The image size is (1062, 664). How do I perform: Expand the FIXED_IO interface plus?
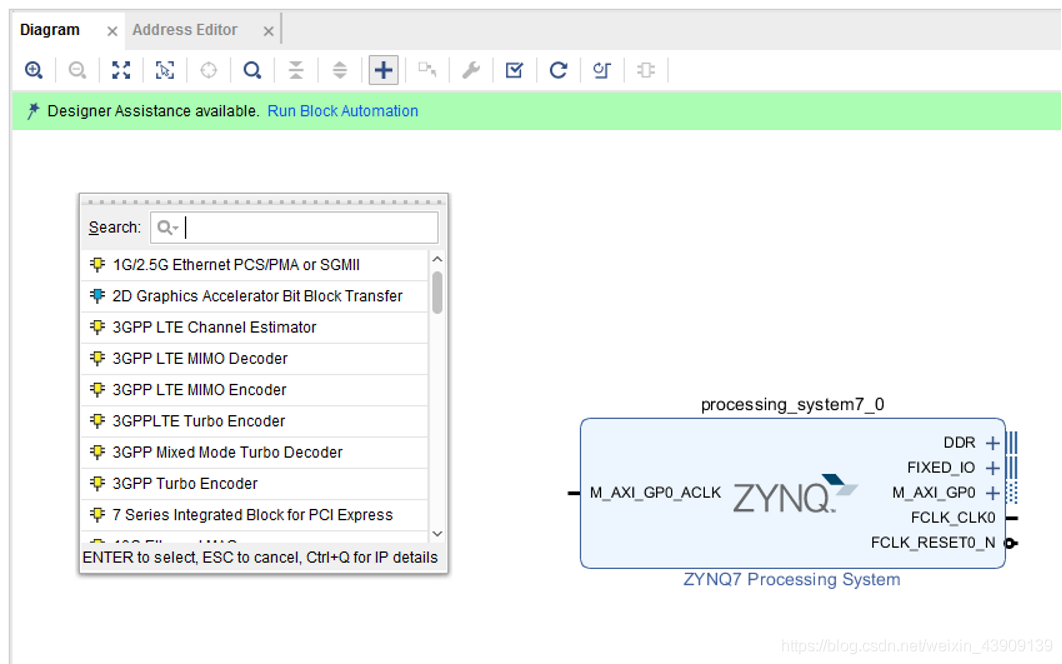pos(992,468)
